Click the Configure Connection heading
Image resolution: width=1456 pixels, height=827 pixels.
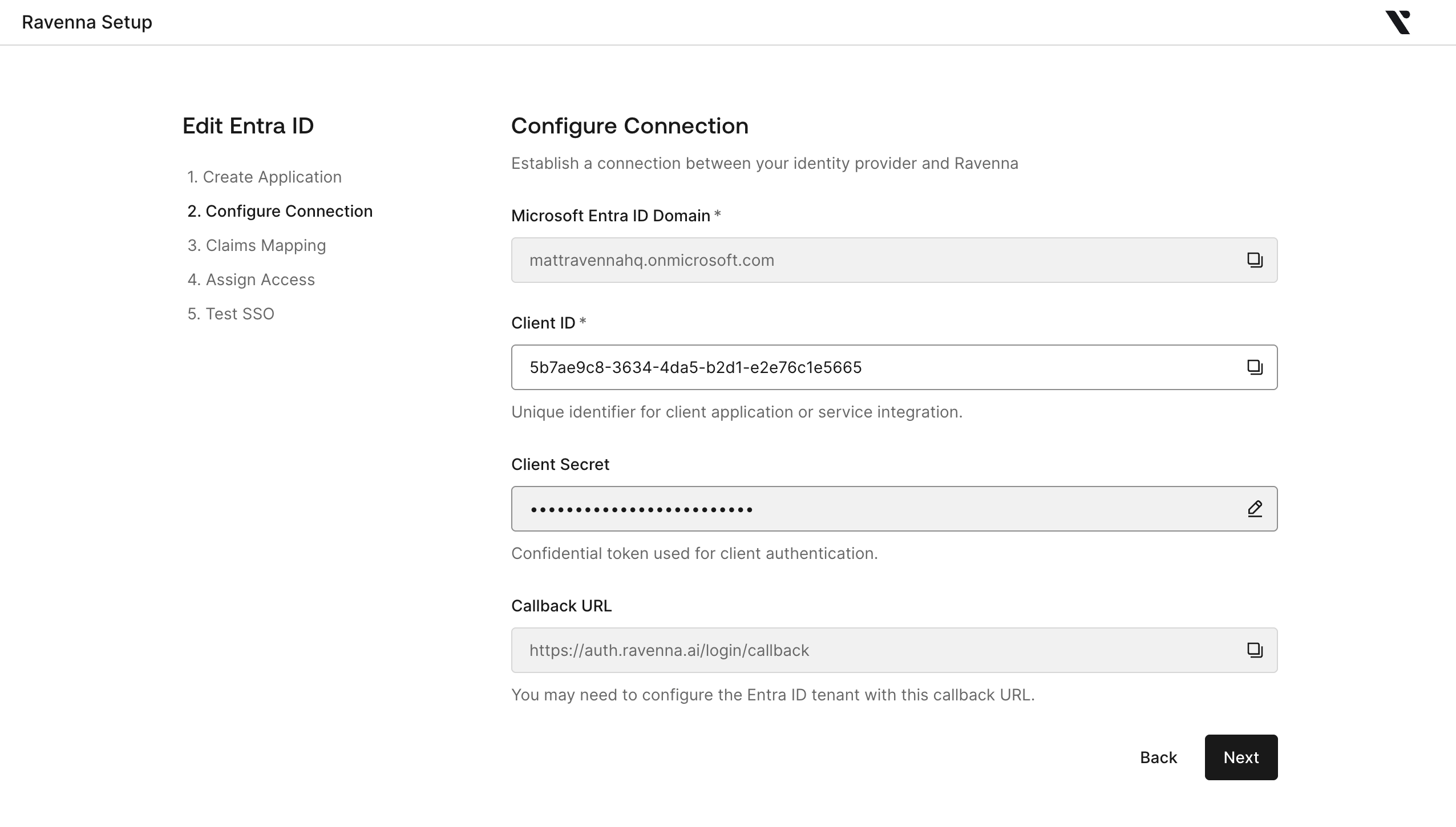[x=629, y=126]
